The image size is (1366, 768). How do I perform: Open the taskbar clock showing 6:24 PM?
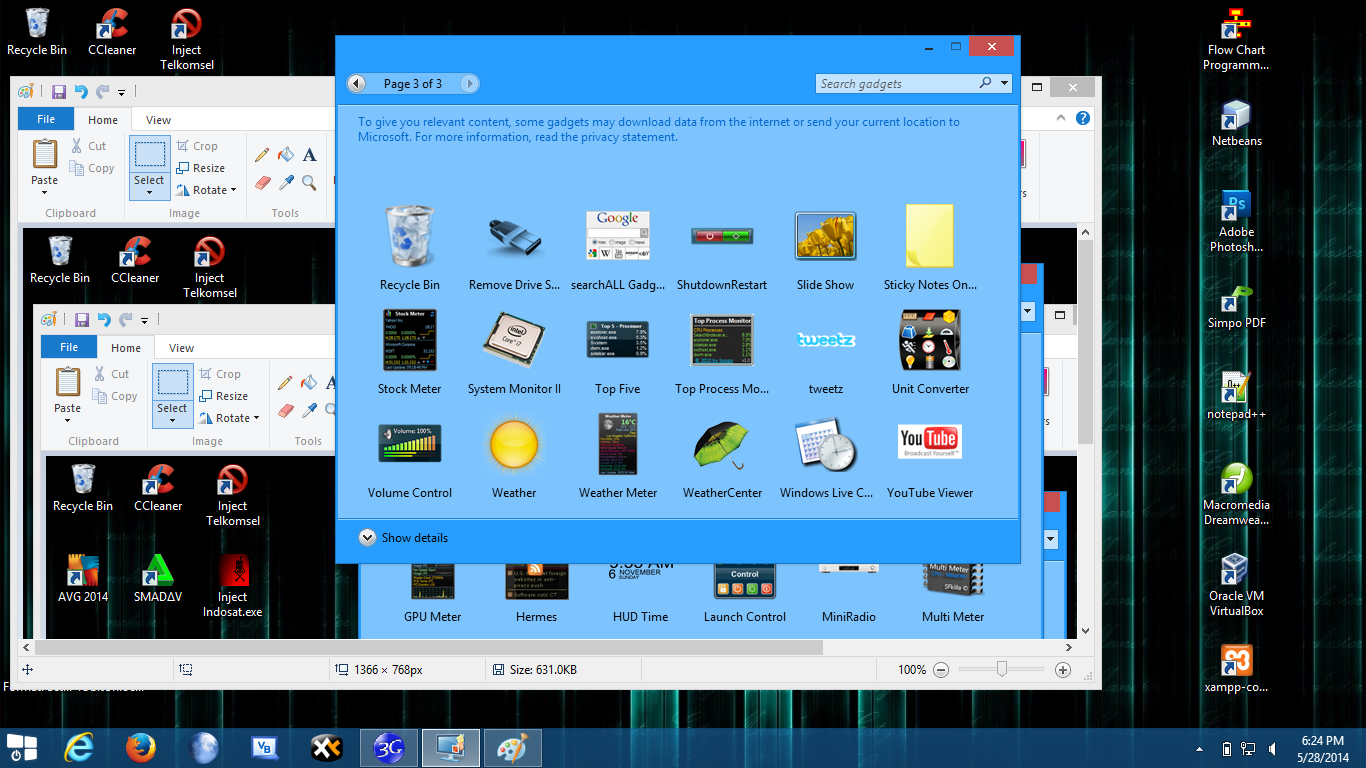(1322, 748)
